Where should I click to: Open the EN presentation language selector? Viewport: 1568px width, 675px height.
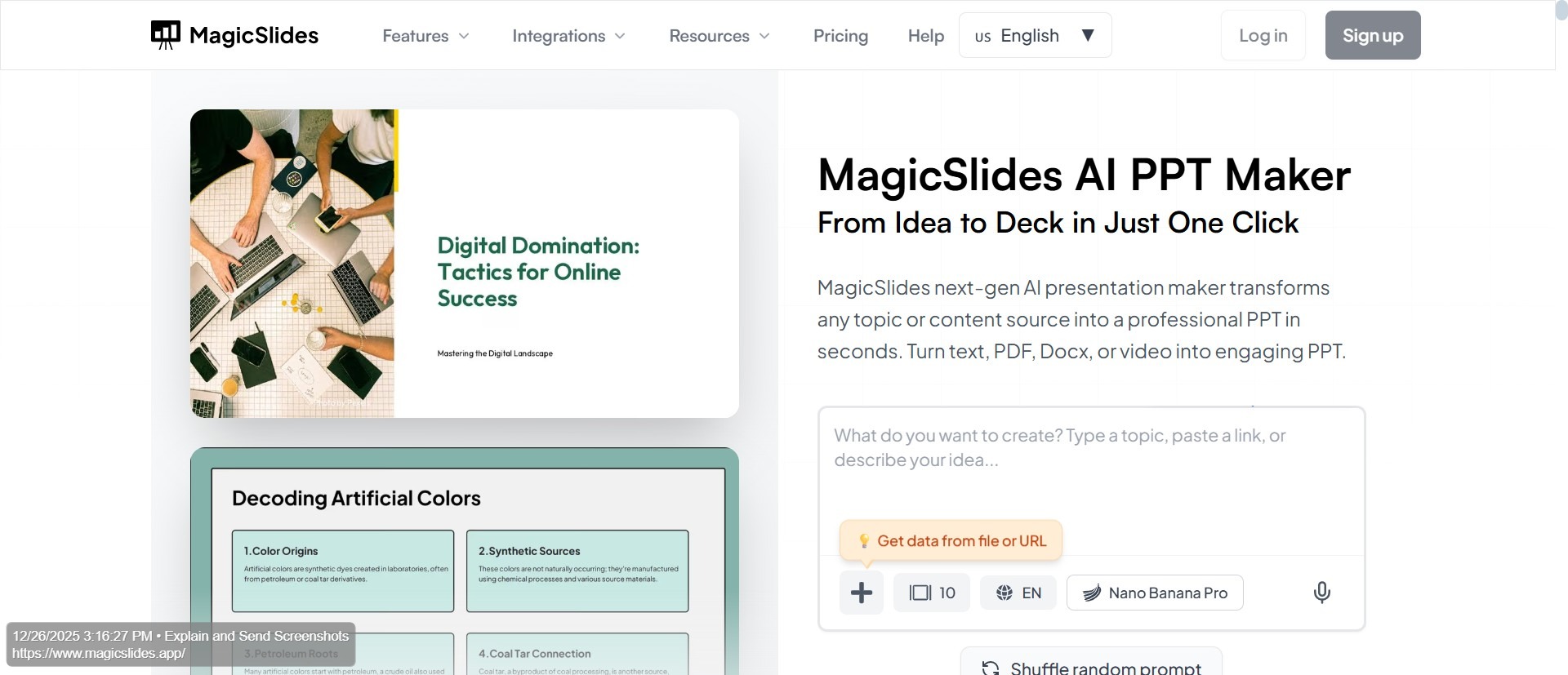[1018, 593]
